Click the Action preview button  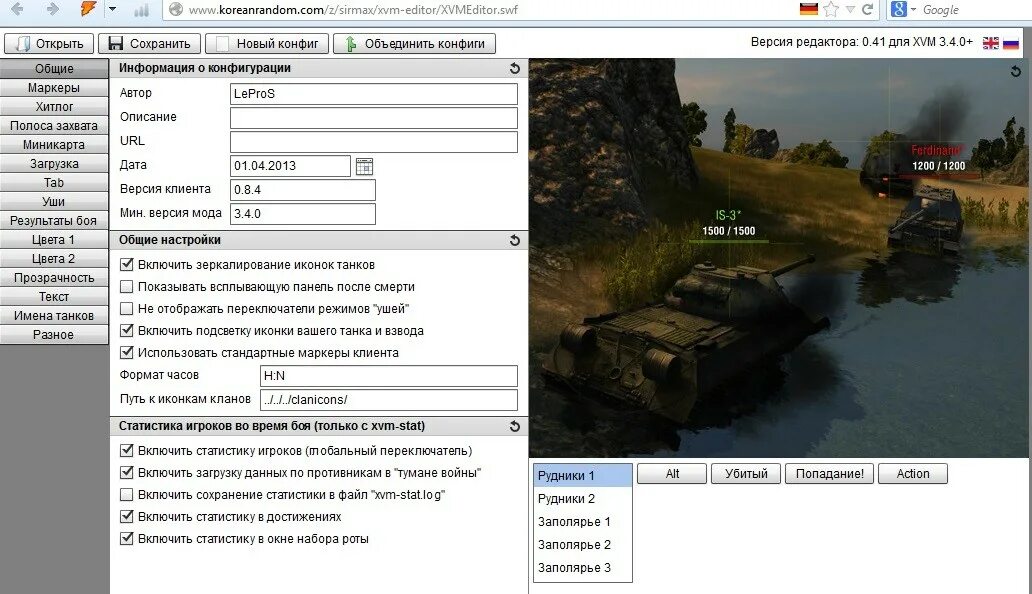tap(913, 474)
